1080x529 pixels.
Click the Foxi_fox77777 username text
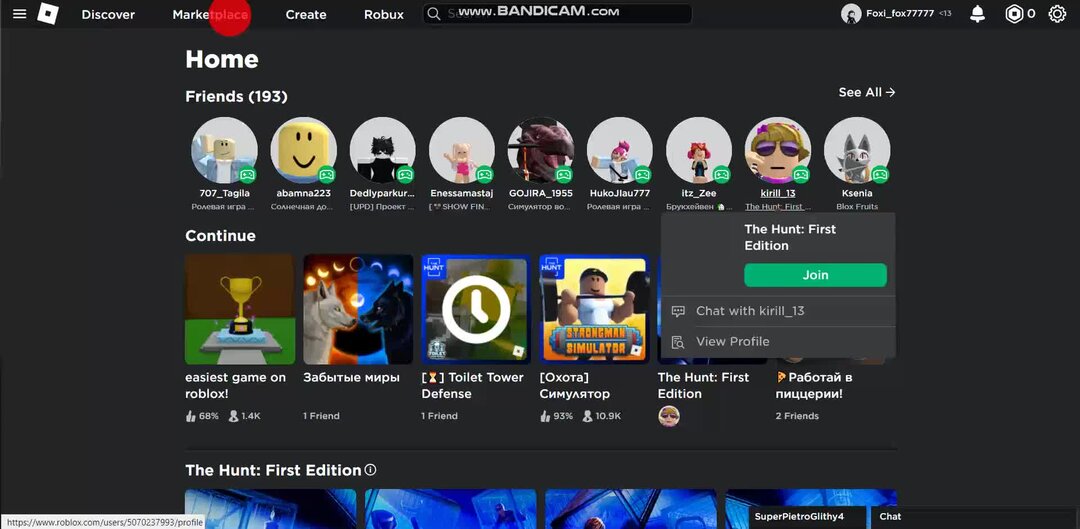pyautogui.click(x=900, y=14)
